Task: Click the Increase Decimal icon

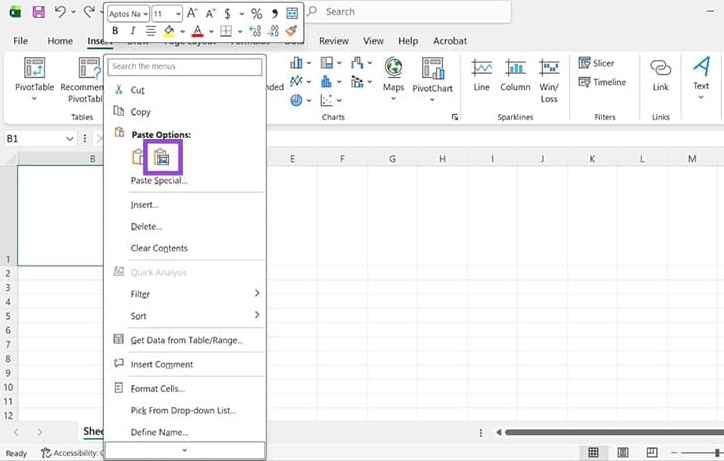Action: (x=255, y=31)
